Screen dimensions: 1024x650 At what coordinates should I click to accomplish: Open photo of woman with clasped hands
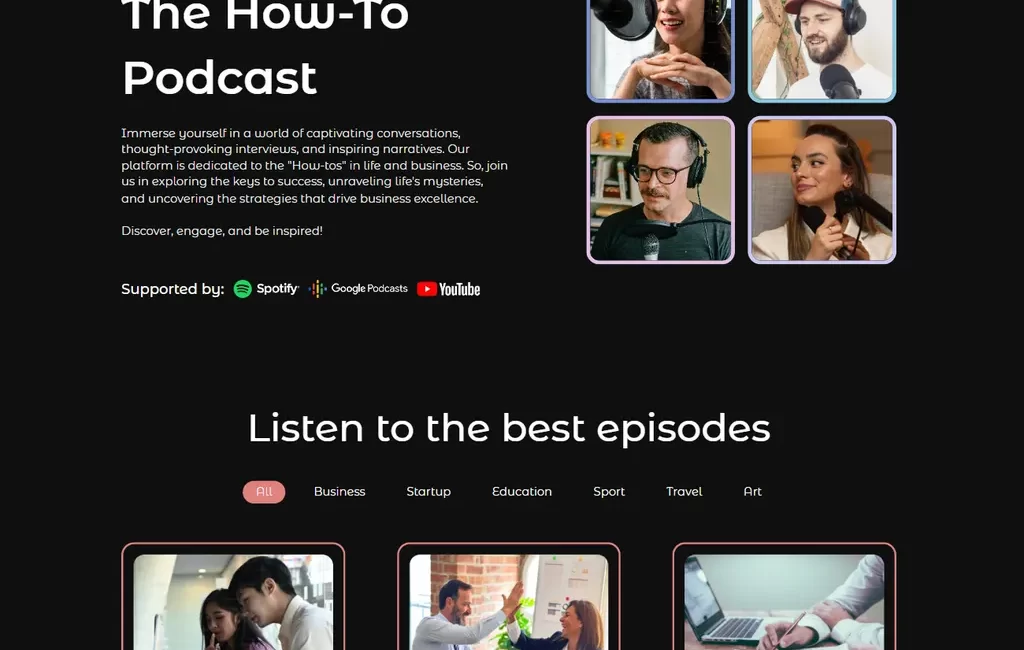[661, 50]
